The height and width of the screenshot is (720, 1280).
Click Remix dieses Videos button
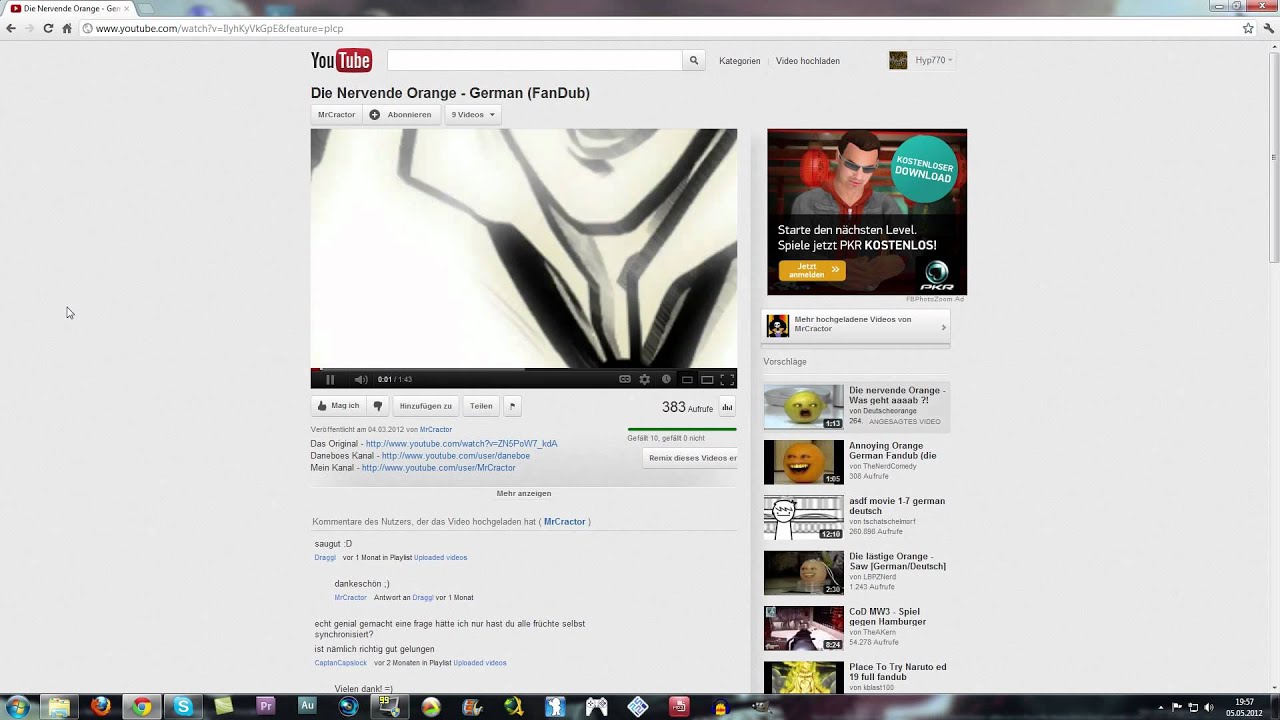692,458
